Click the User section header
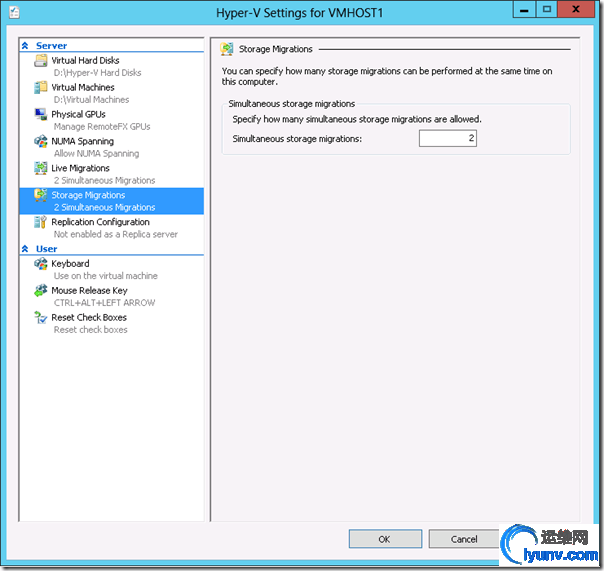Screen dimensions: 604x571 pyautogui.click(x=112, y=249)
